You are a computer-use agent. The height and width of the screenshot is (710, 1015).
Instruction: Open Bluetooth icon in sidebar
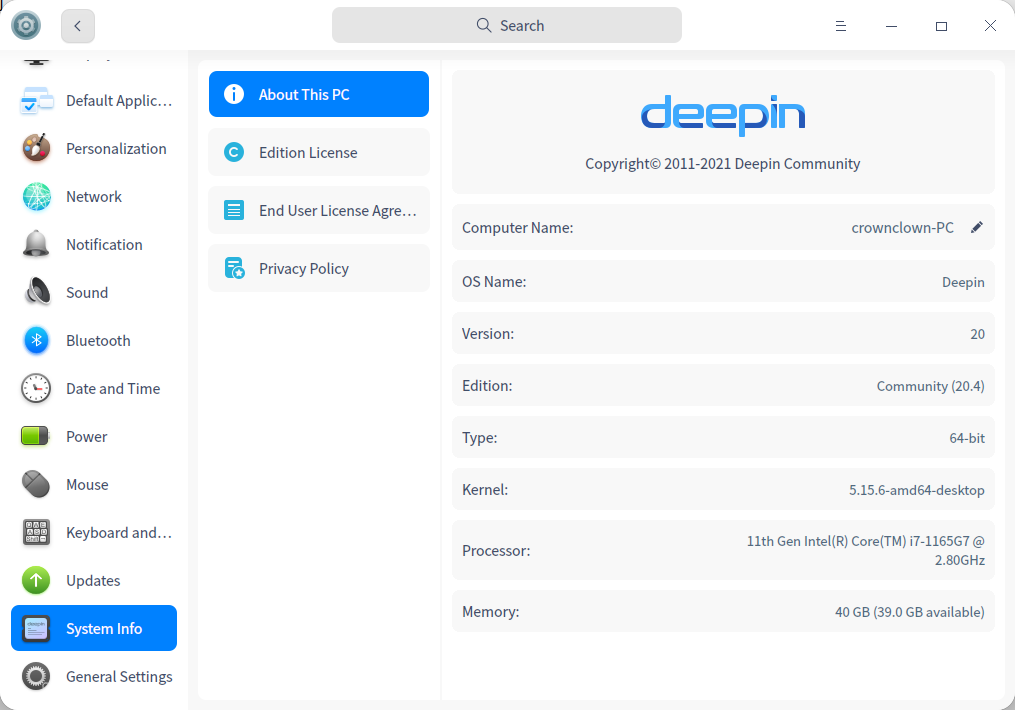(36, 340)
